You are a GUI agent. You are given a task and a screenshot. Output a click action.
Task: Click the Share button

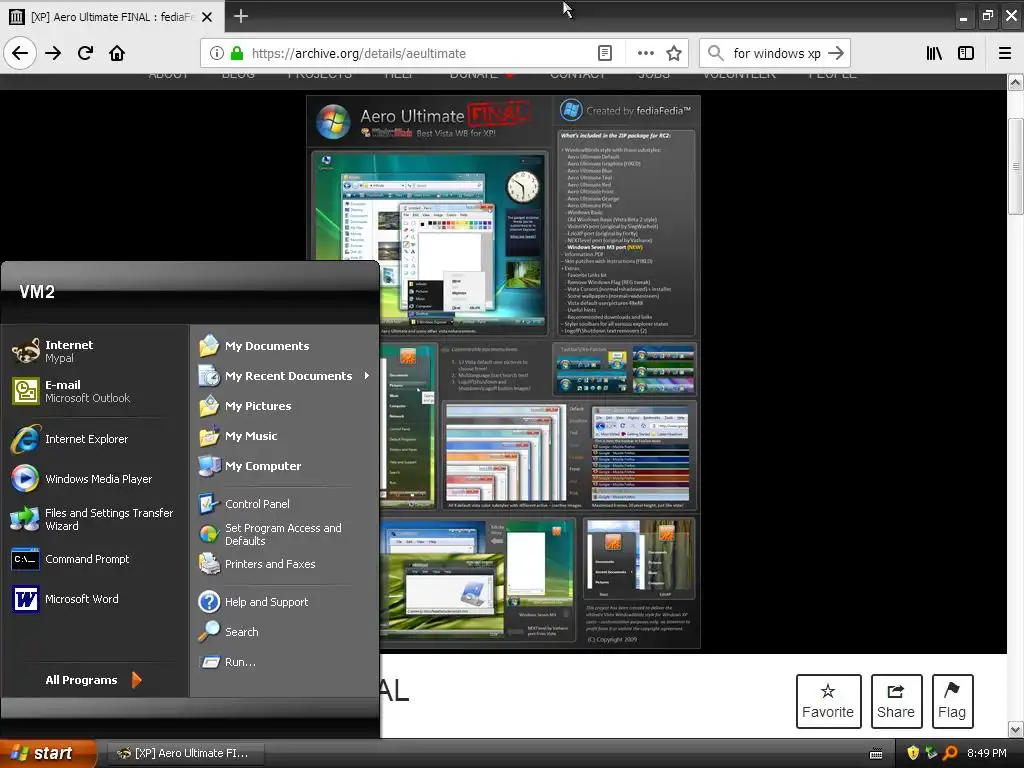tap(896, 701)
